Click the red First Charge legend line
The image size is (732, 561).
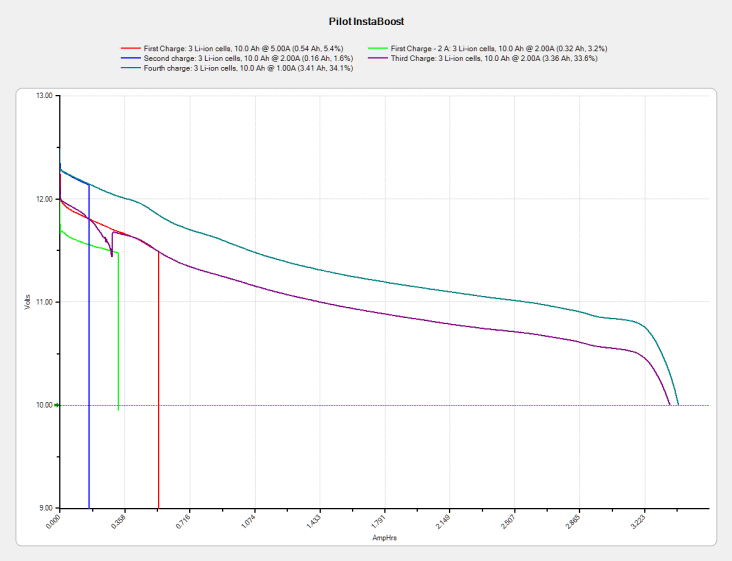tap(133, 48)
